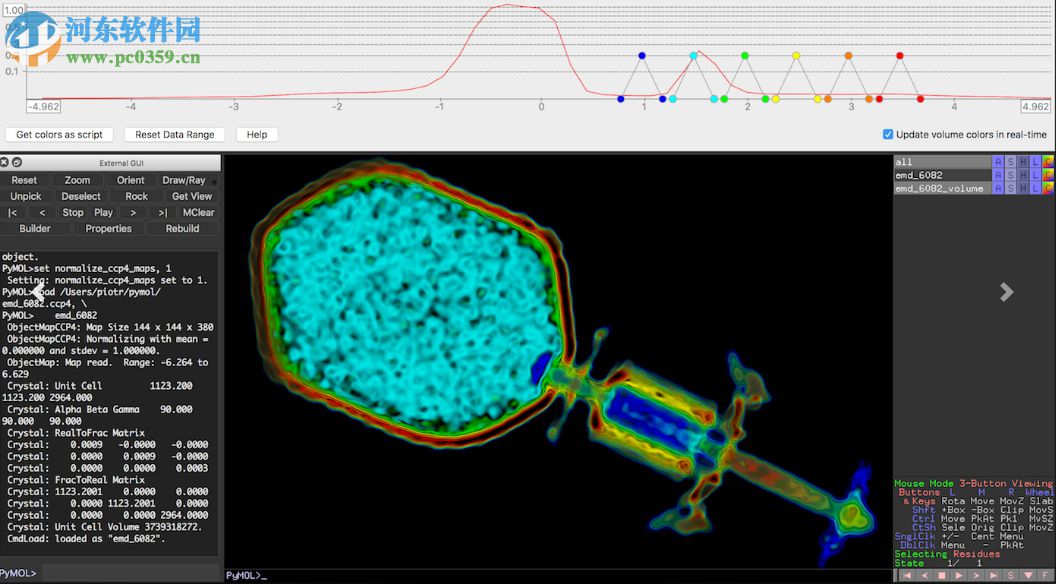This screenshot has height=584, width=1056.
Task: Click the play triangle in bottom-right movie controls
Action: pos(959,575)
